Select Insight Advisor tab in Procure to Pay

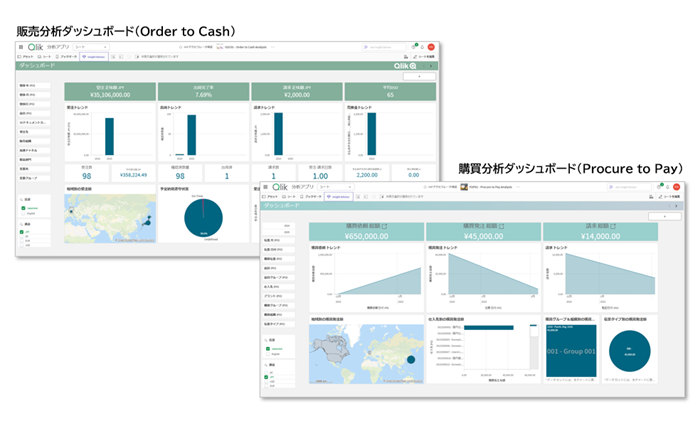[336, 196]
